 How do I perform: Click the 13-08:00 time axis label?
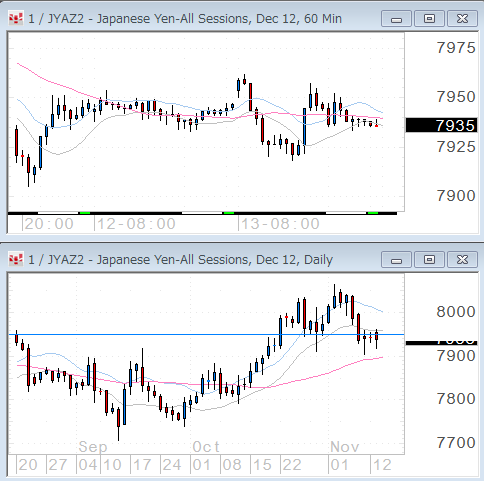click(x=280, y=224)
